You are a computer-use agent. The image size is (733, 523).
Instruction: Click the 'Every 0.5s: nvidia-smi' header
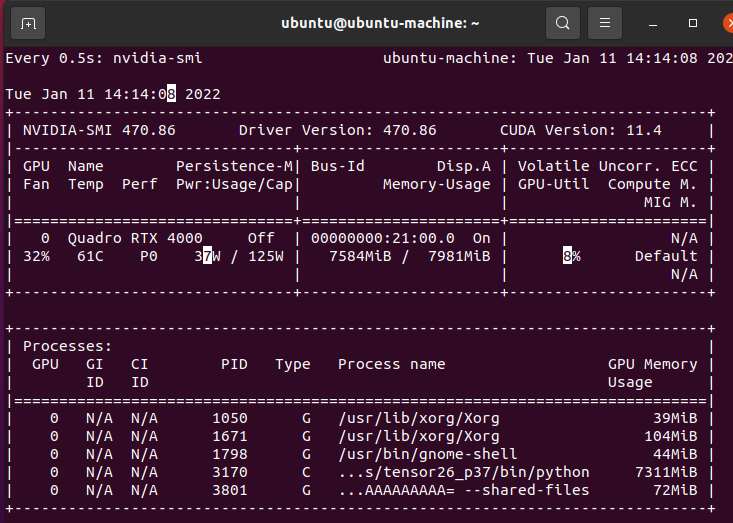pos(104,58)
